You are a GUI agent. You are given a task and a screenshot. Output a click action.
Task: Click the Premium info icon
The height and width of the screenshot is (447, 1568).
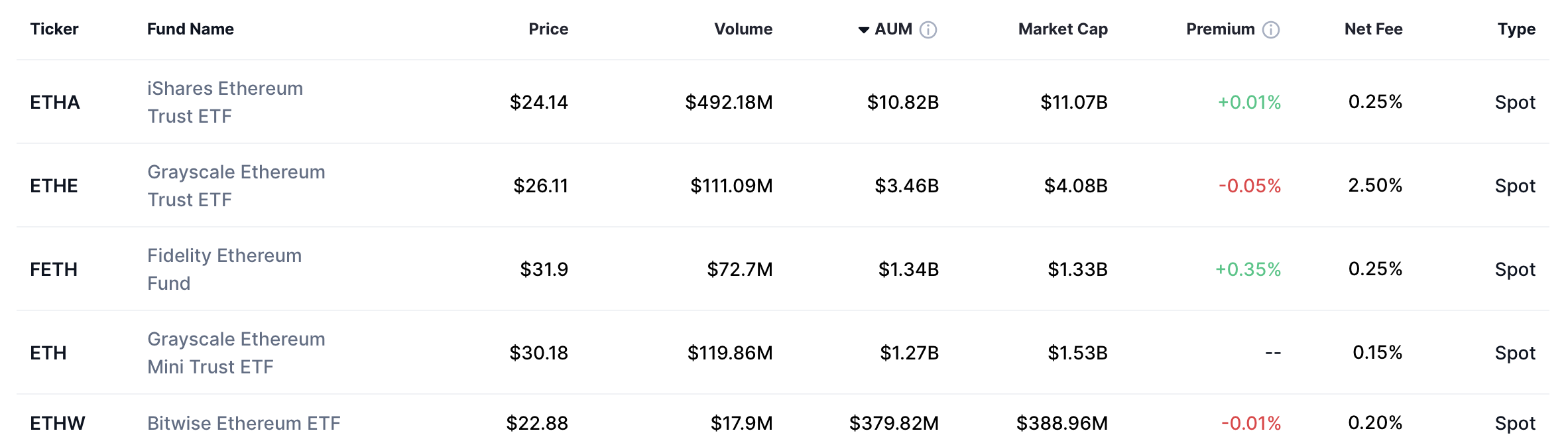click(1270, 29)
